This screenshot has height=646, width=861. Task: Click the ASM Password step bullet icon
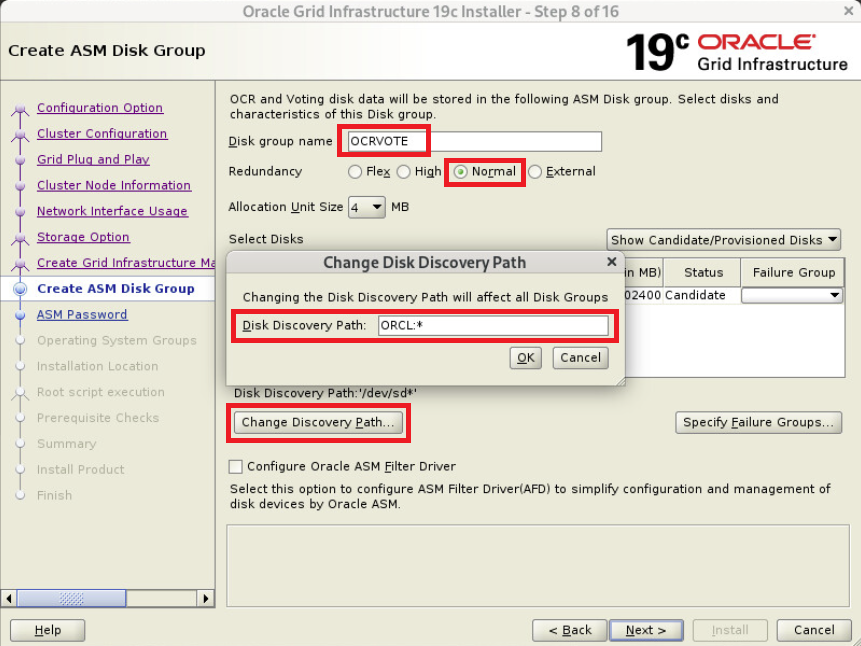20,315
